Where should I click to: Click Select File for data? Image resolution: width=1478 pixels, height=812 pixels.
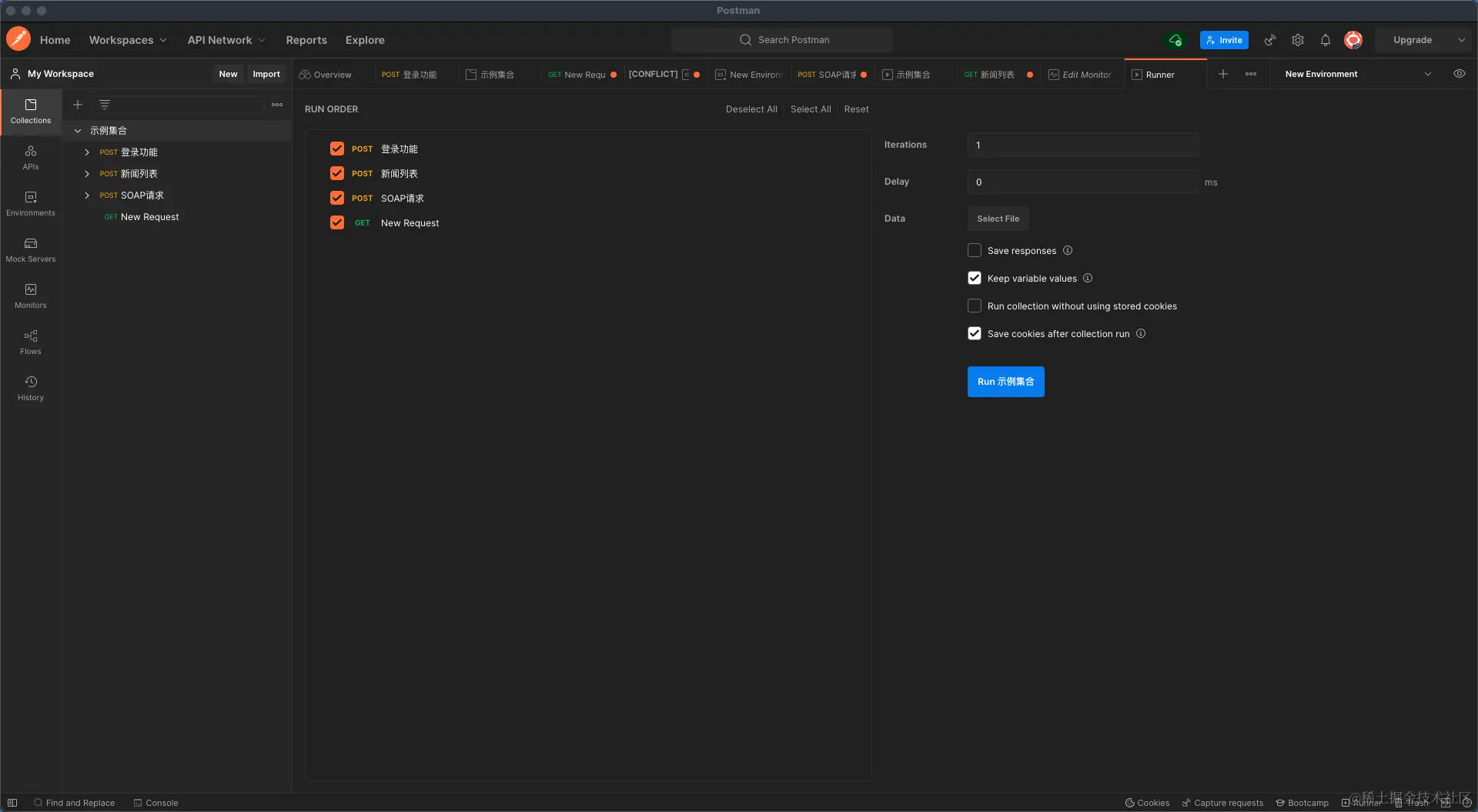[x=998, y=219]
